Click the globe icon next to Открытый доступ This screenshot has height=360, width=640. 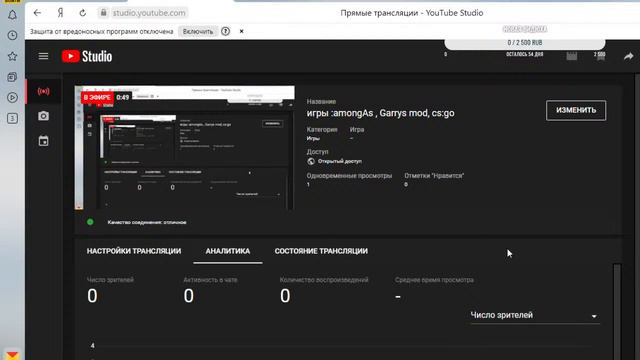311,161
